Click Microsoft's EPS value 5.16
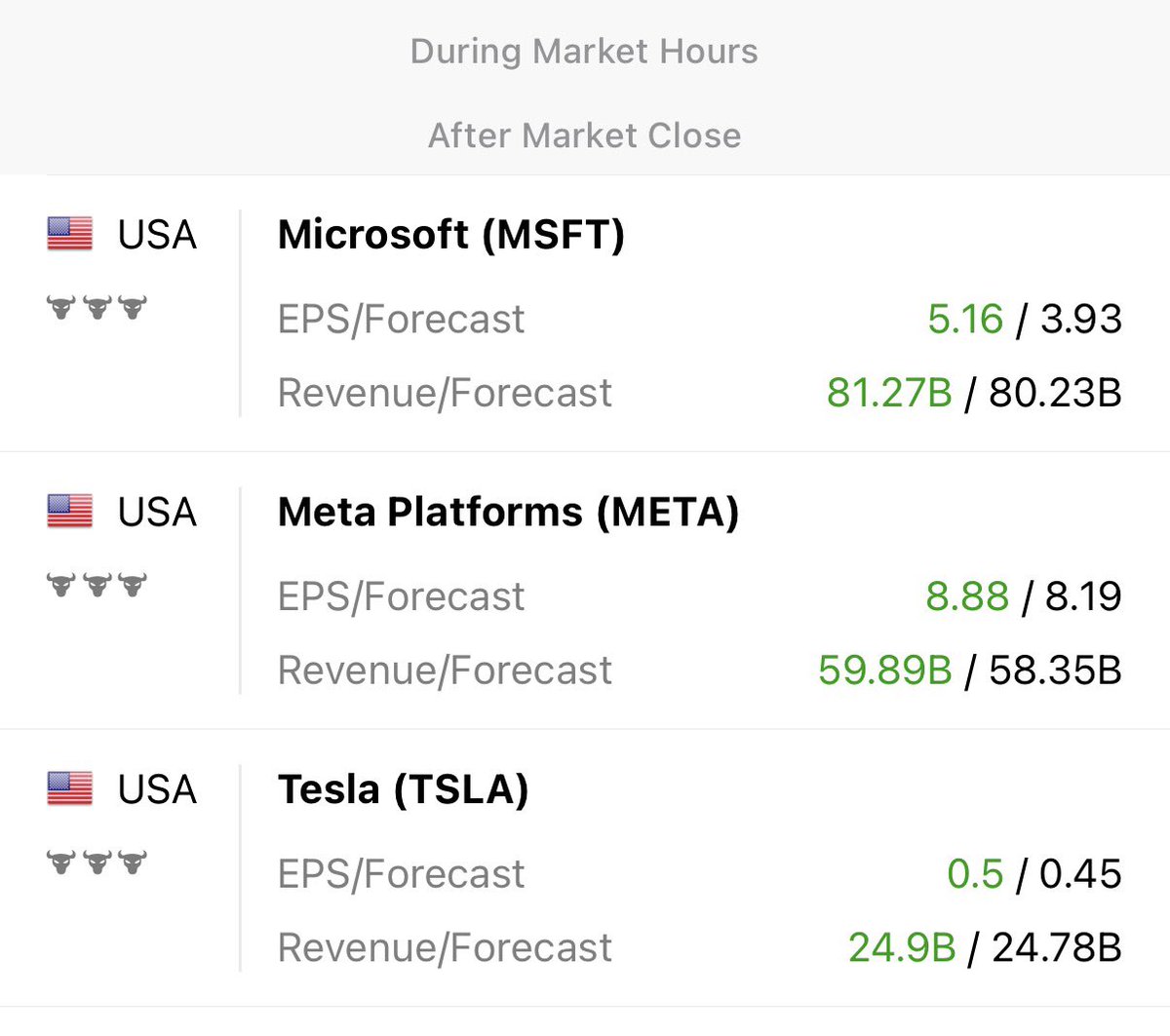The image size is (1170, 1036). (x=964, y=319)
